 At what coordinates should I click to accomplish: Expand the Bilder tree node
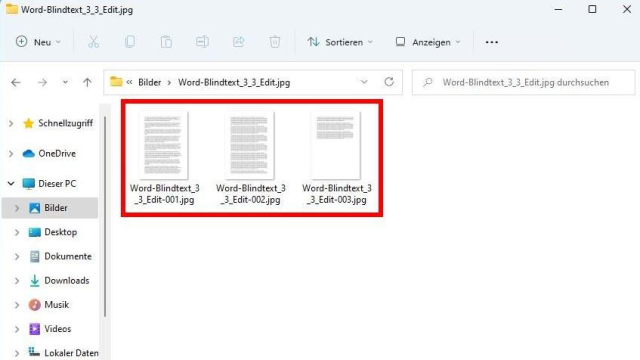pos(17,208)
